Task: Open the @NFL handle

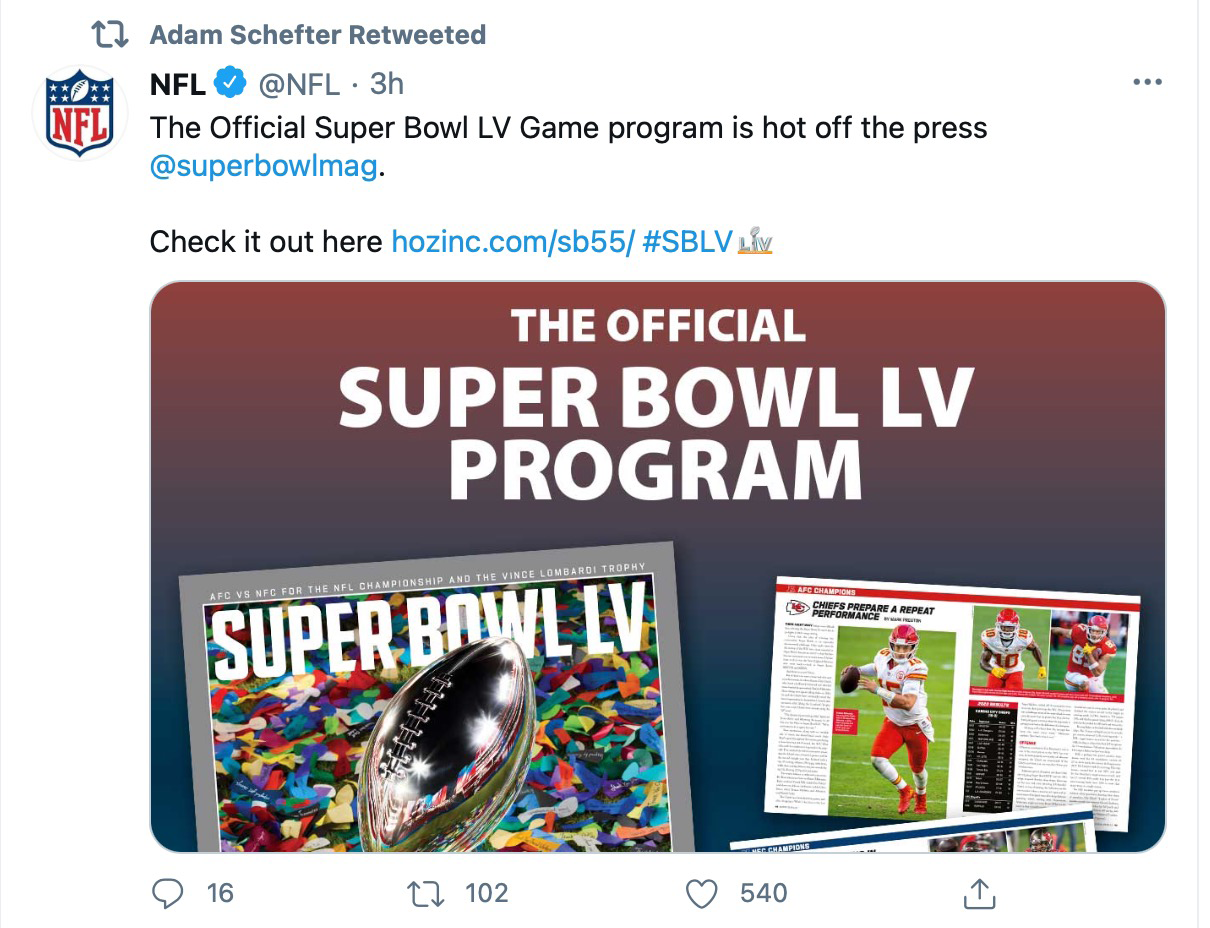Action: tap(299, 84)
